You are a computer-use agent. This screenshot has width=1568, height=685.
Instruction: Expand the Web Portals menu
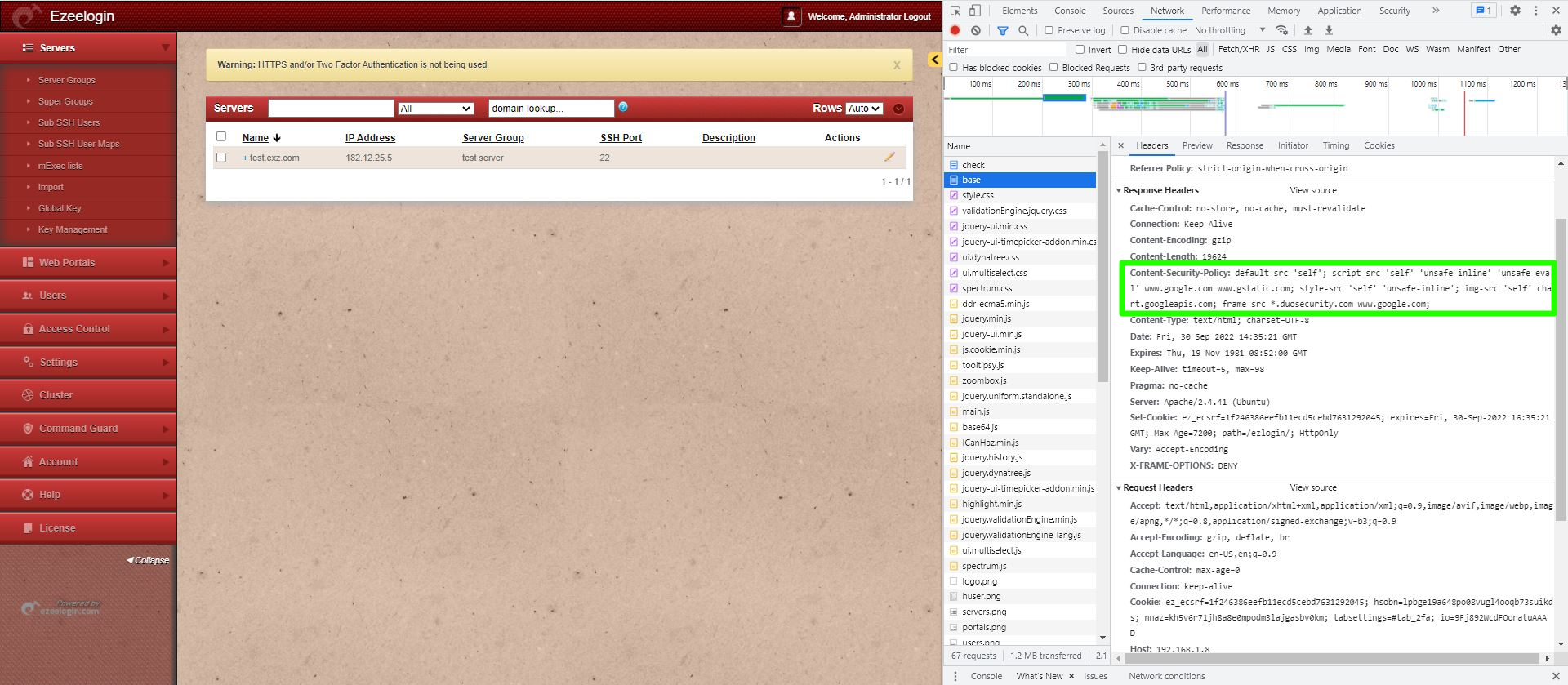[88, 263]
